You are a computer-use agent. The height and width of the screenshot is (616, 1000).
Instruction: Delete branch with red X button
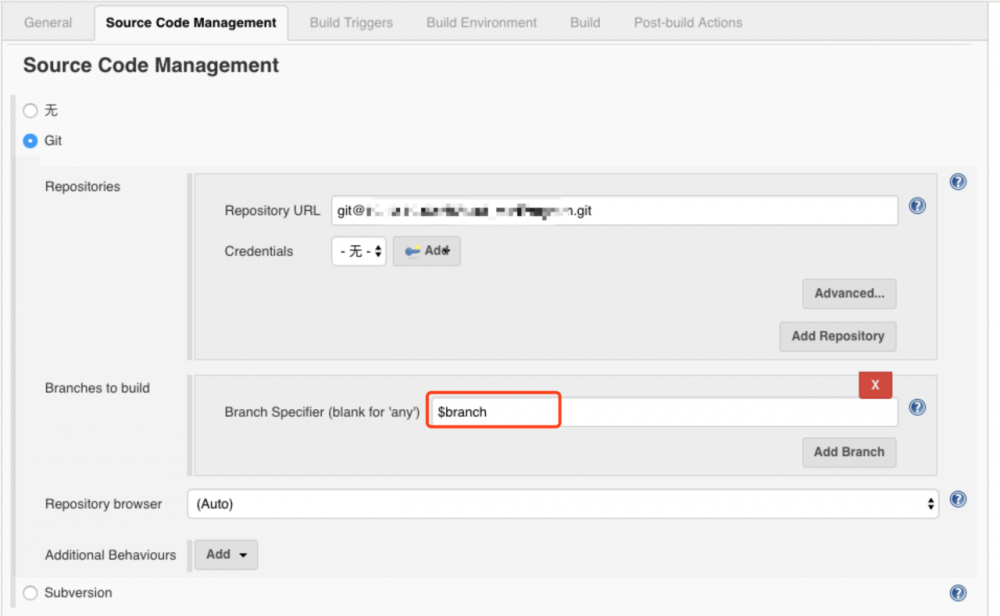tap(875, 385)
